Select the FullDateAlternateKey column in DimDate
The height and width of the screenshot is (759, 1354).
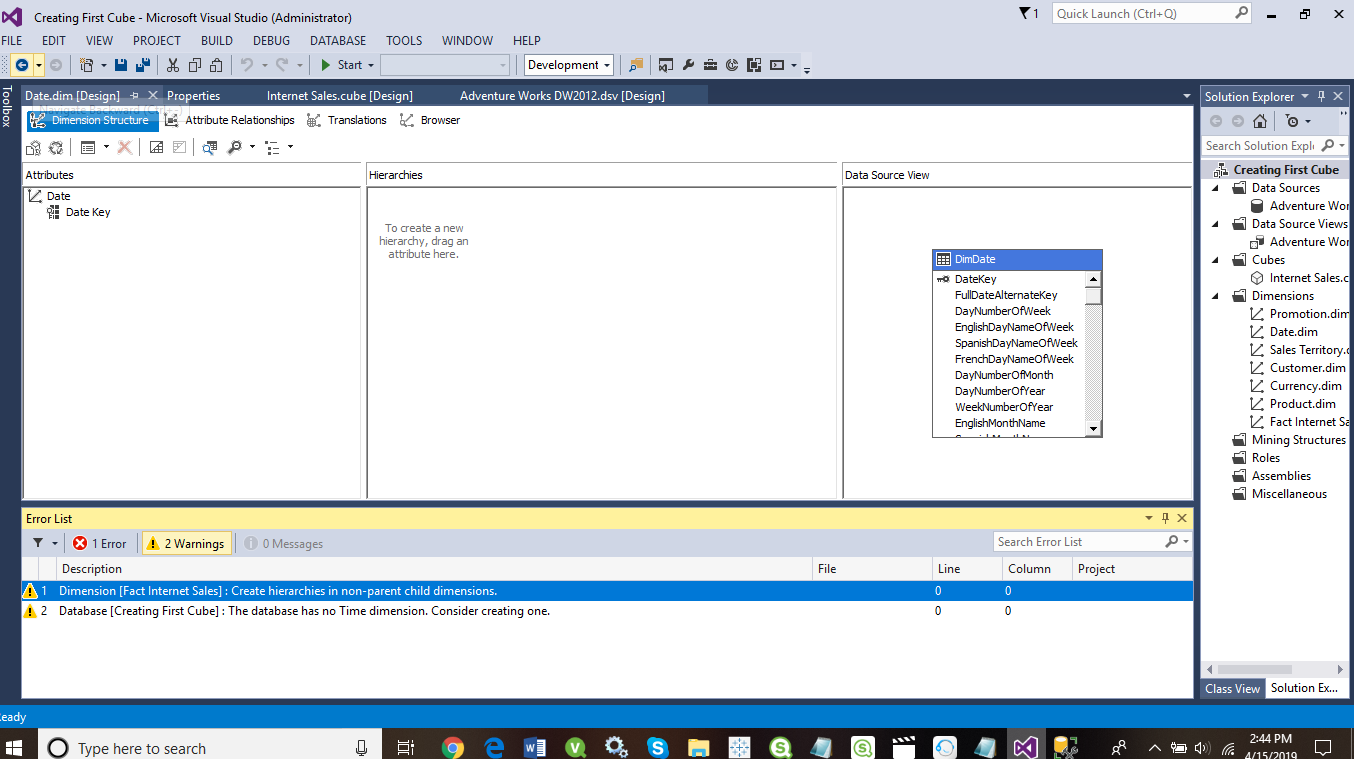coord(1006,295)
